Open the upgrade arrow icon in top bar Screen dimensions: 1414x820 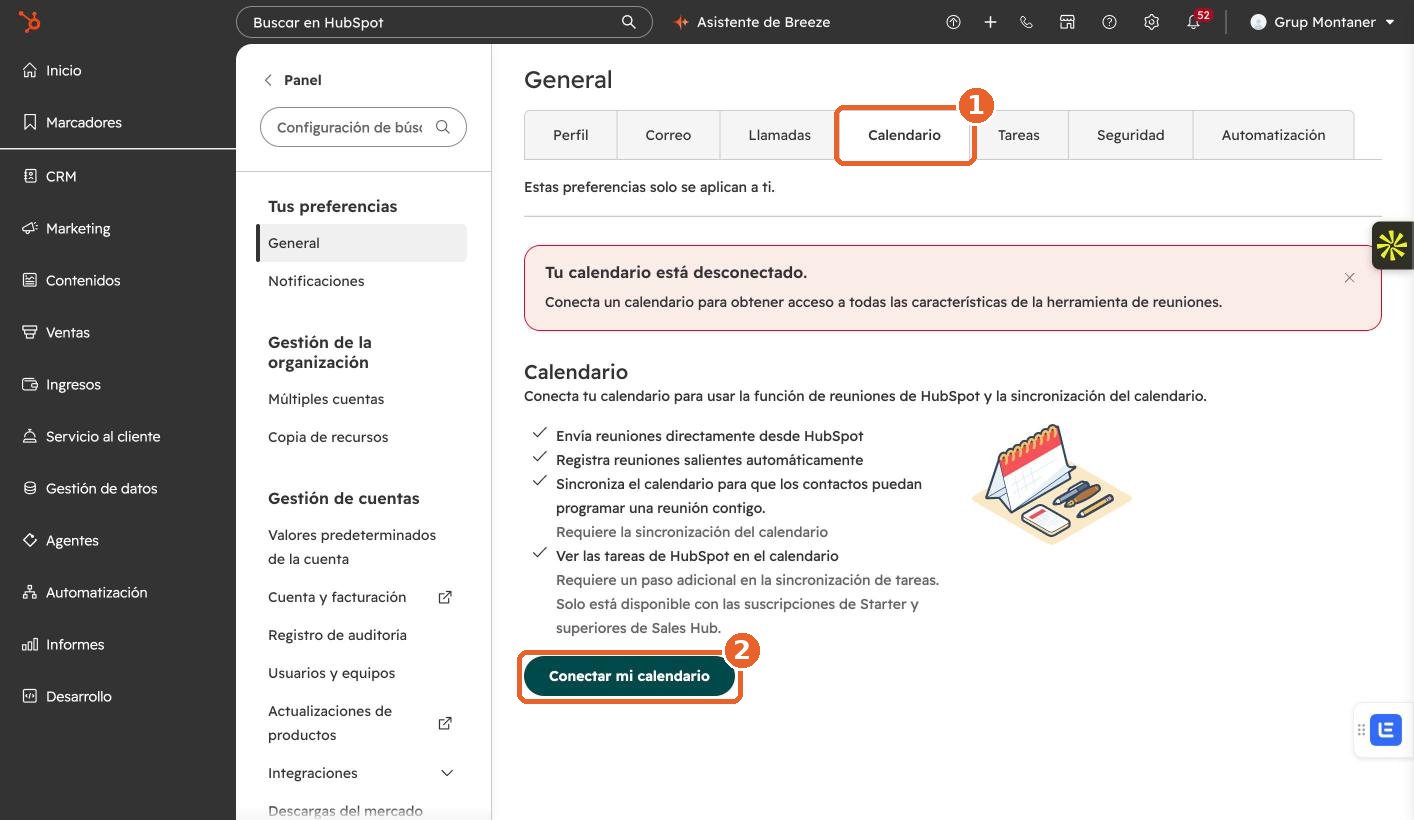pos(953,22)
